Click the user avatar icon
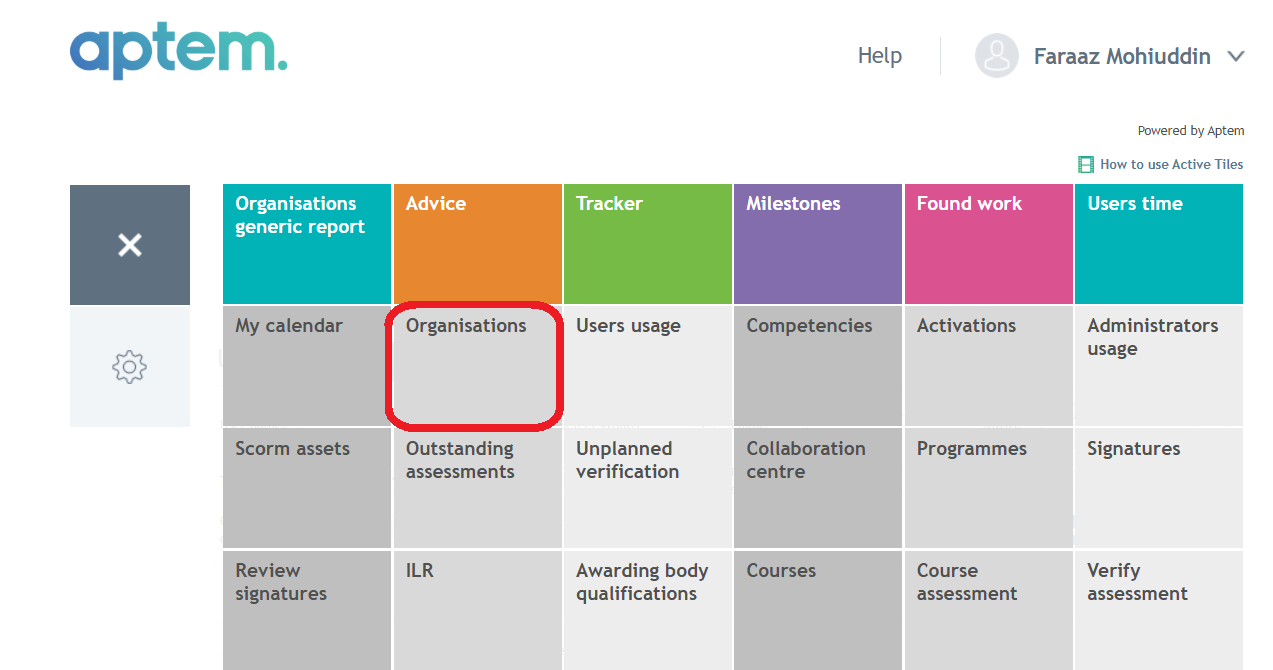1273x670 pixels. 997,56
